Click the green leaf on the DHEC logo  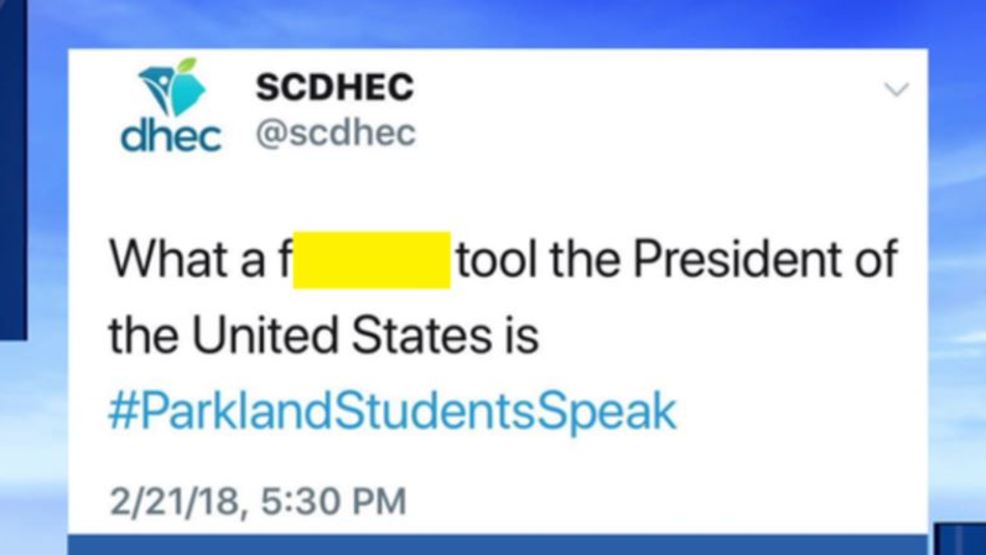click(x=184, y=69)
